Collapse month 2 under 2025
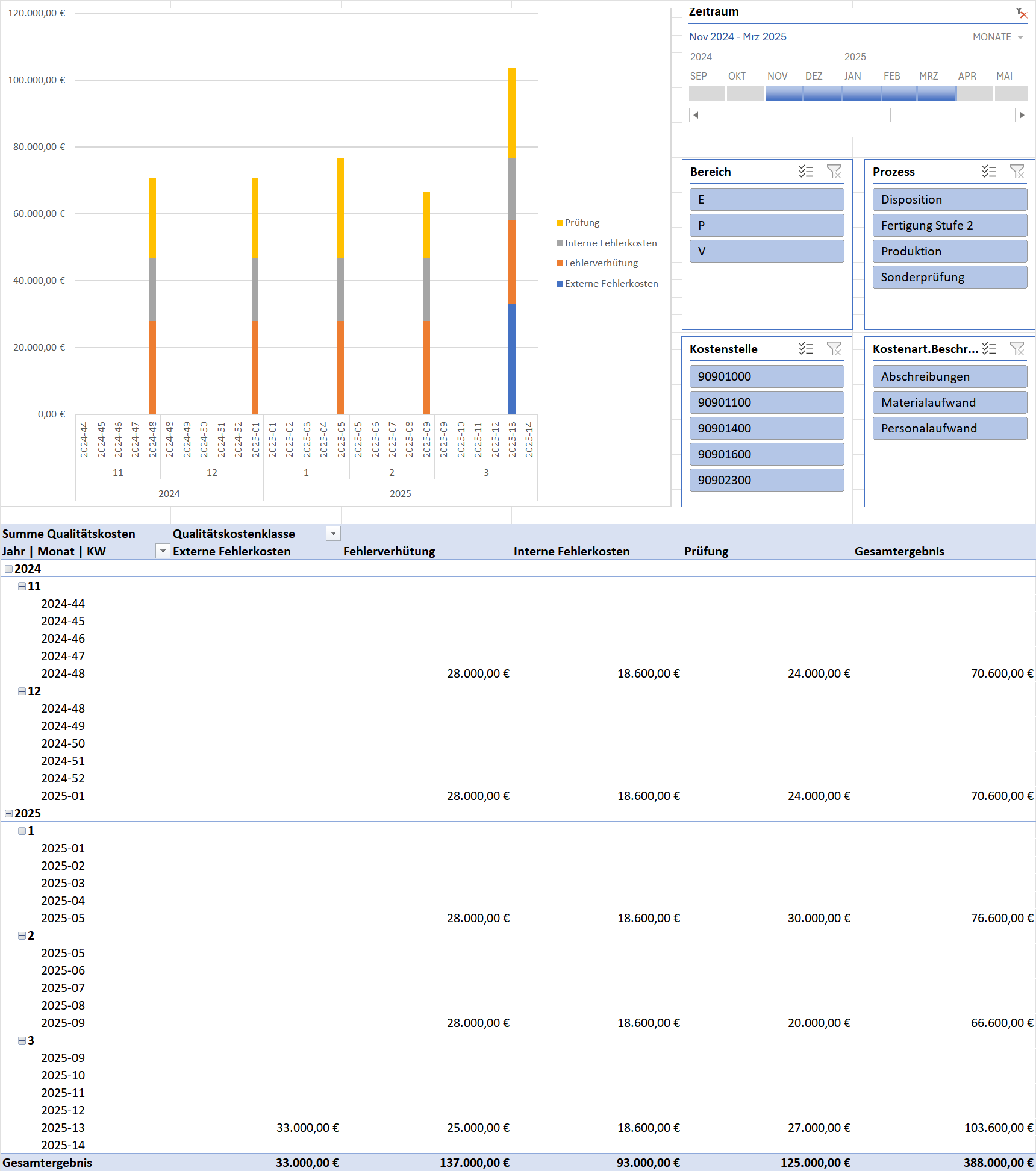Image resolution: width=1036 pixels, height=1171 pixels. (22, 935)
